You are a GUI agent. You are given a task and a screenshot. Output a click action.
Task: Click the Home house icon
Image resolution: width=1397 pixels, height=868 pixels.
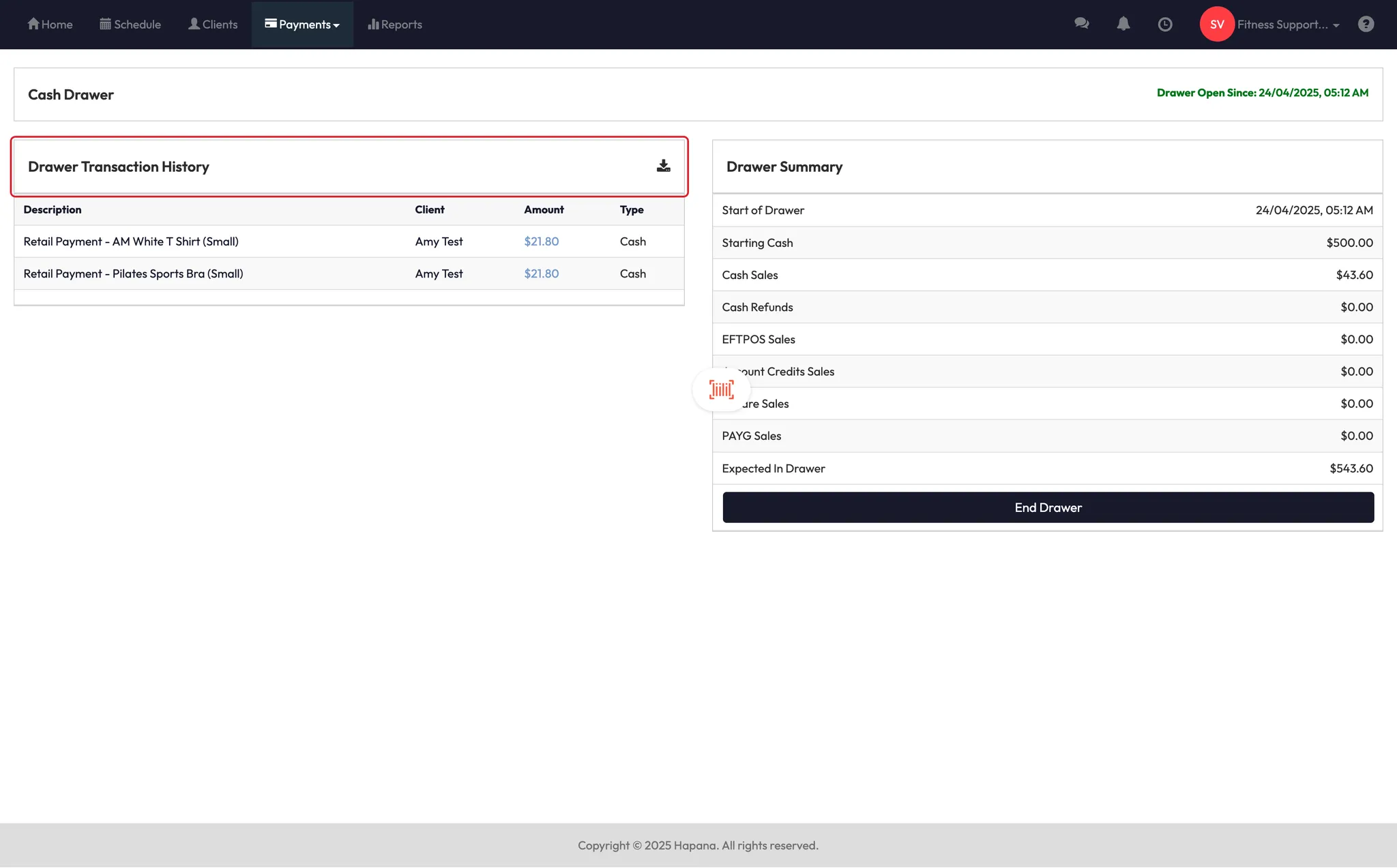33,24
